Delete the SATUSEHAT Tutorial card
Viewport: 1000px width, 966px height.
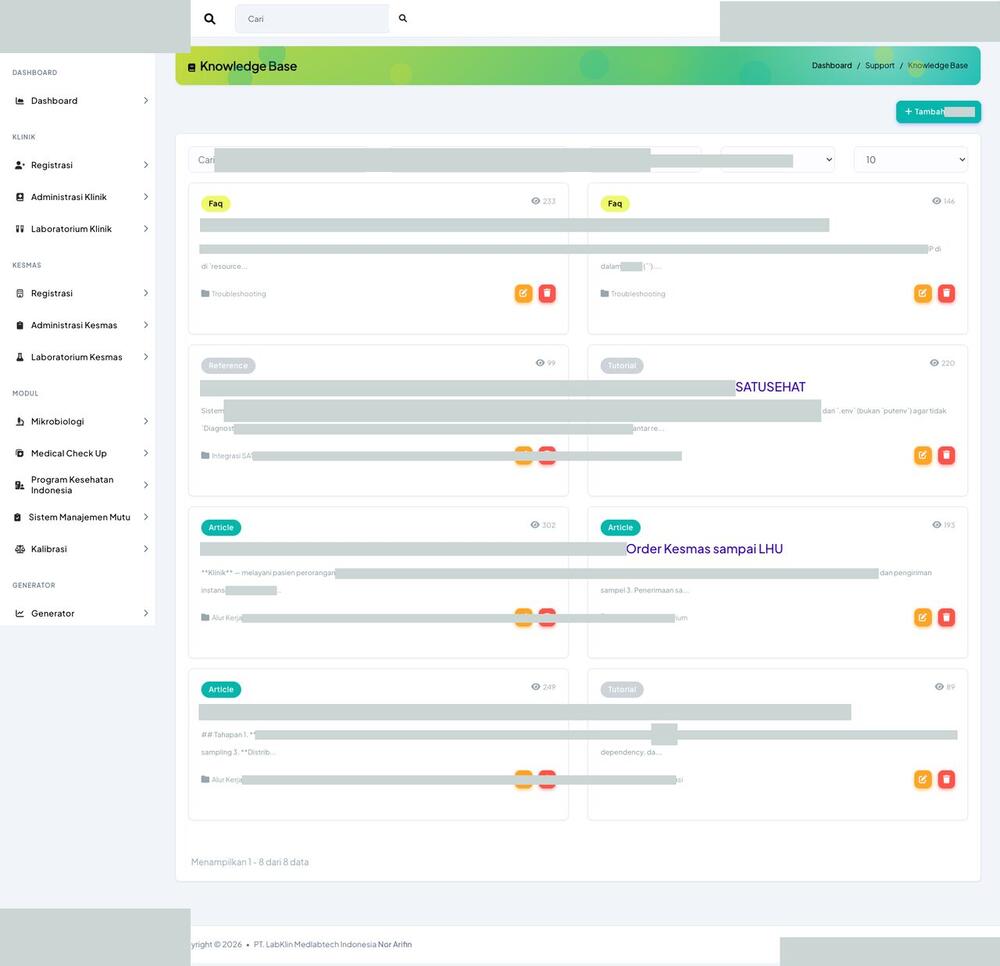(946, 455)
